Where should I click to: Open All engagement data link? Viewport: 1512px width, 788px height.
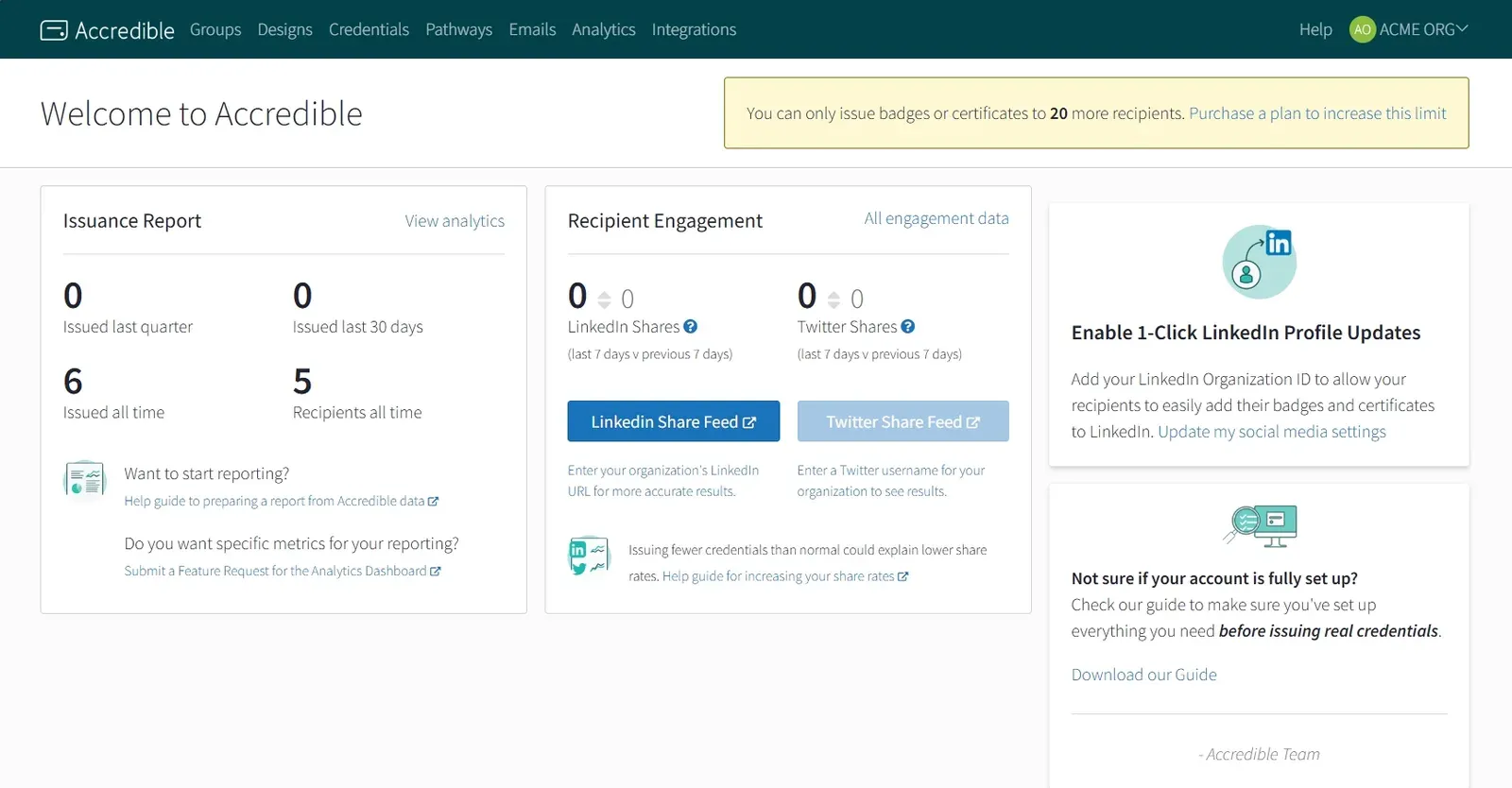(936, 218)
